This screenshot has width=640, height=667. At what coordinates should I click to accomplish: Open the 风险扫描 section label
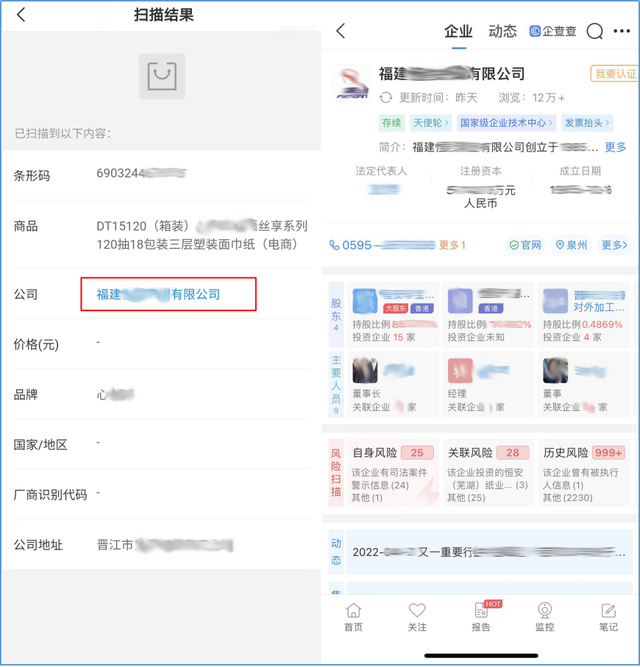[336, 473]
